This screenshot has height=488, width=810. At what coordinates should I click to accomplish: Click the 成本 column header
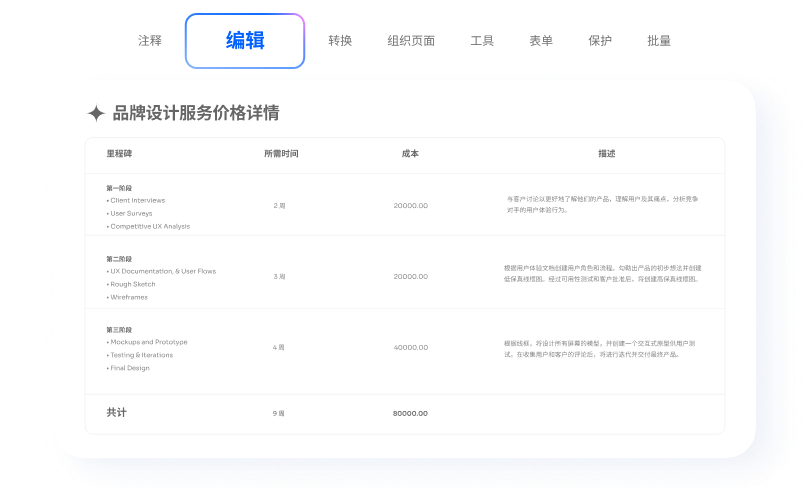410,153
